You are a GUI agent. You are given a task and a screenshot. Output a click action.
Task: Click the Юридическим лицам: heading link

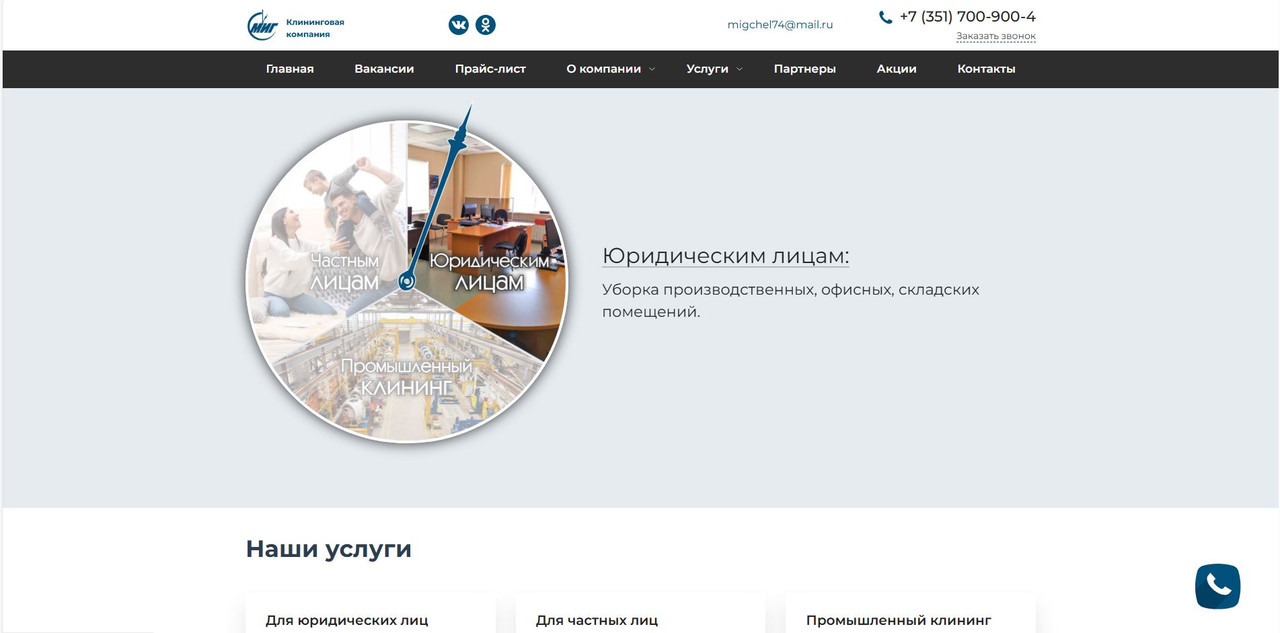726,256
